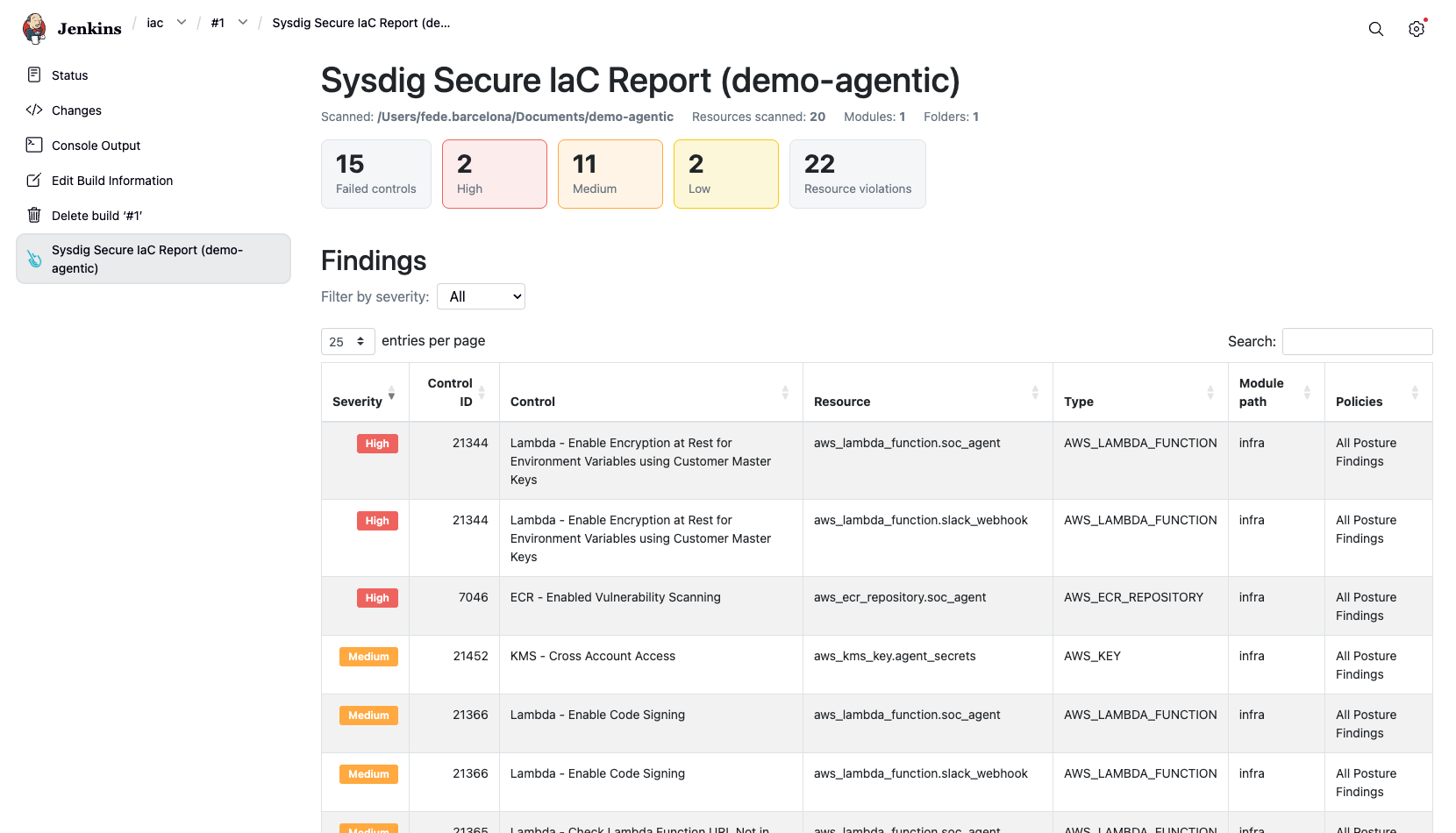Click the High severity summary card
1456x833 pixels.
[495, 174]
